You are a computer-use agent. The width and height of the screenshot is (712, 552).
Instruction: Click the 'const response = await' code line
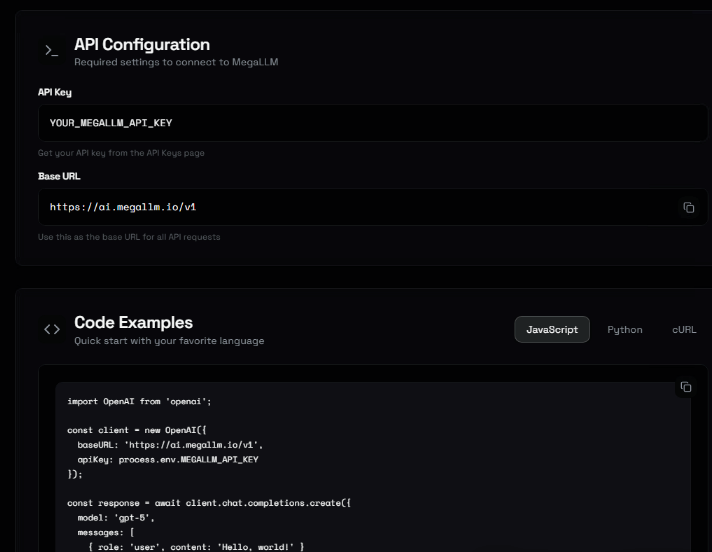coord(209,503)
